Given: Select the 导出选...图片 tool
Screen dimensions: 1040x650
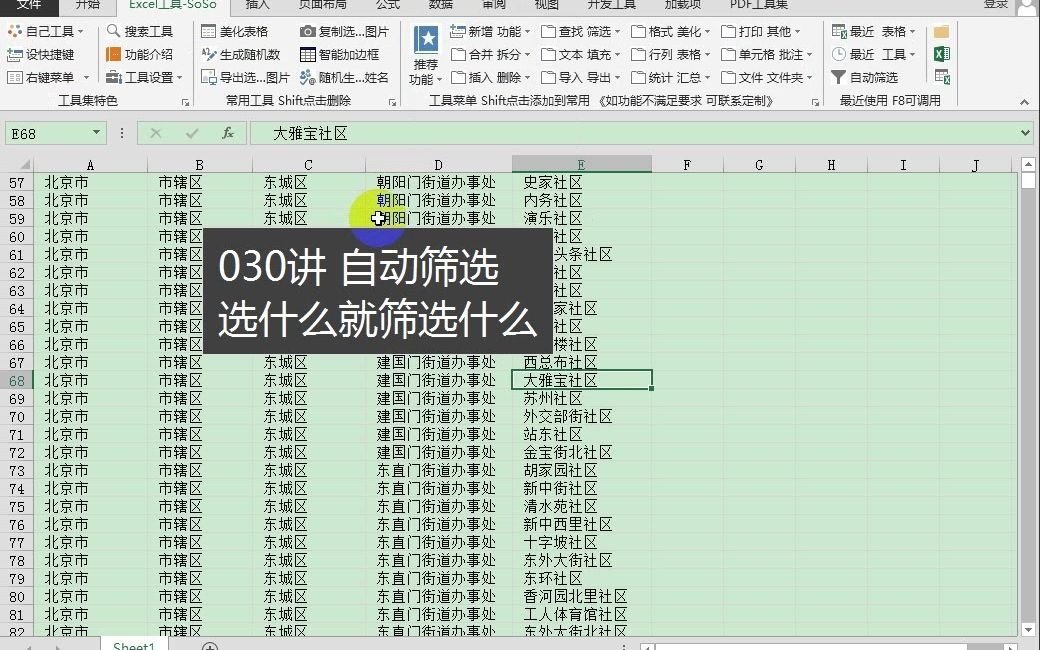Looking at the screenshot, I should pos(236,77).
